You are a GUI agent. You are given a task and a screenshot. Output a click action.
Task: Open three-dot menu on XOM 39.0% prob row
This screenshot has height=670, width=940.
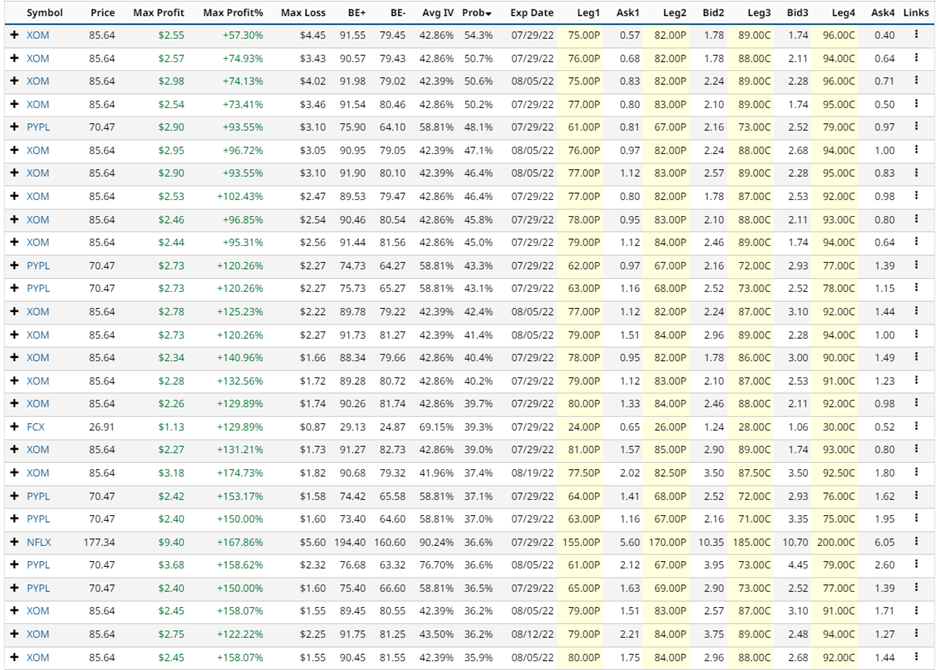(916, 449)
